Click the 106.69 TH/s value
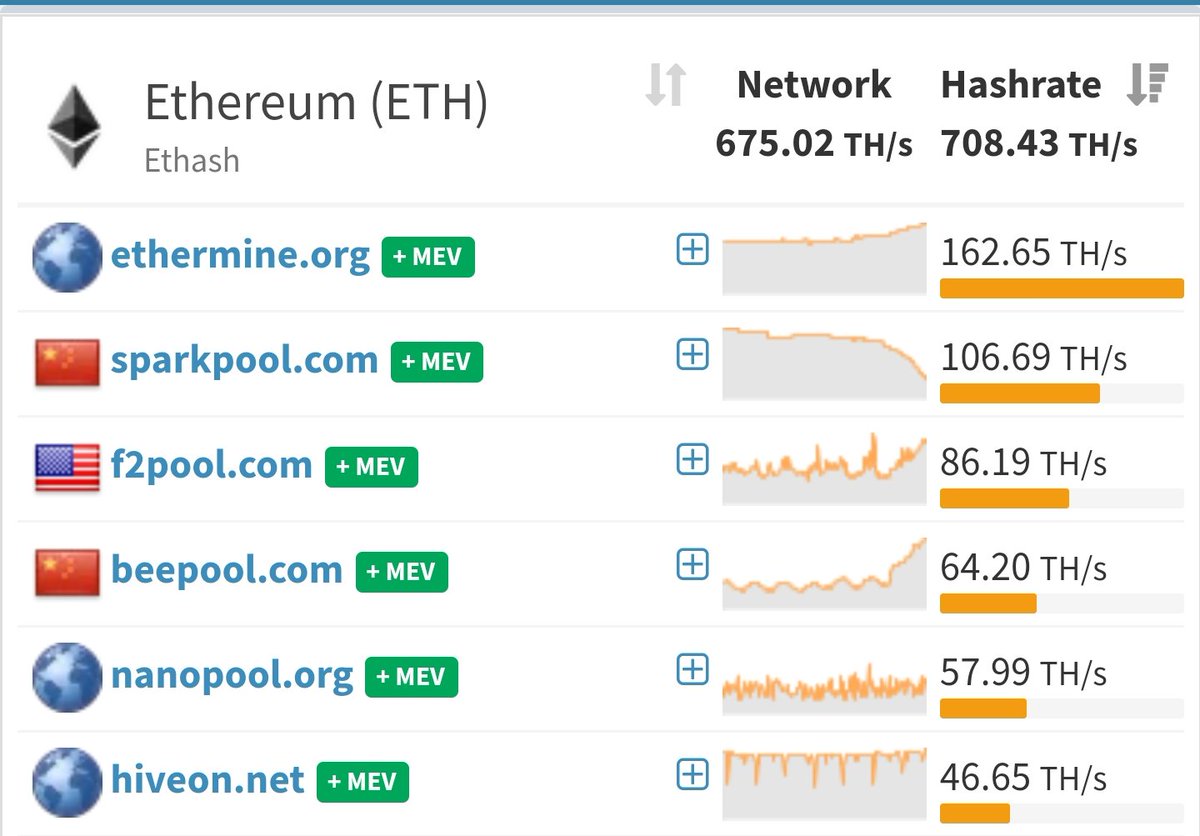1200x836 pixels. [1033, 357]
